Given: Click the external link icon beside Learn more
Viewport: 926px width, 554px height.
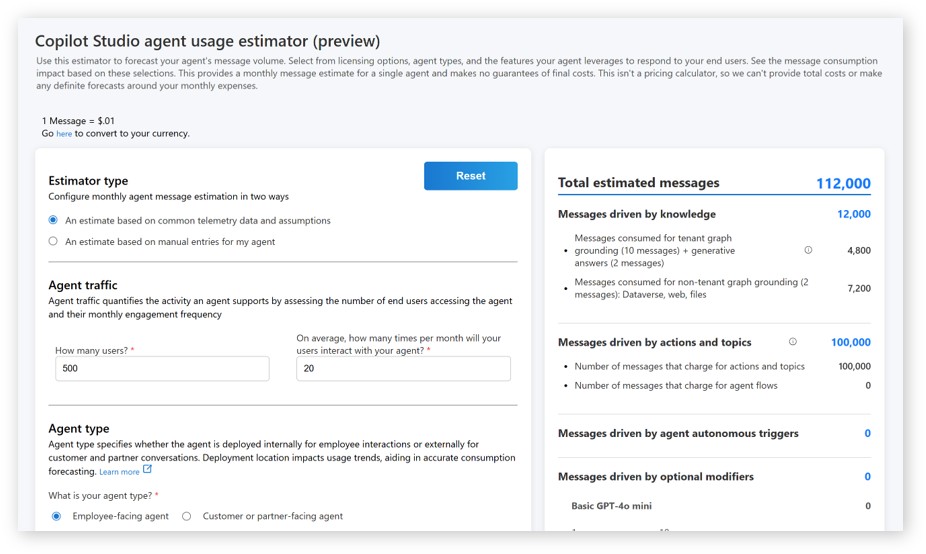Looking at the screenshot, I should point(148,470).
